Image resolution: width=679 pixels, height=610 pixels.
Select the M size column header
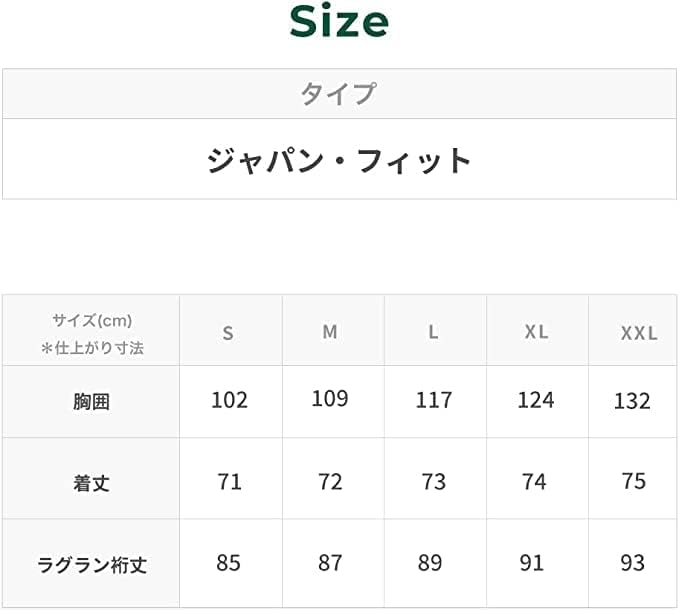(x=330, y=332)
